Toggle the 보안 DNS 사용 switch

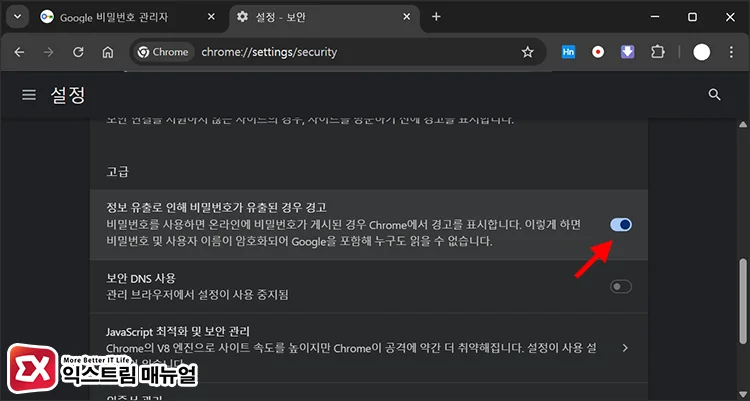coord(621,287)
